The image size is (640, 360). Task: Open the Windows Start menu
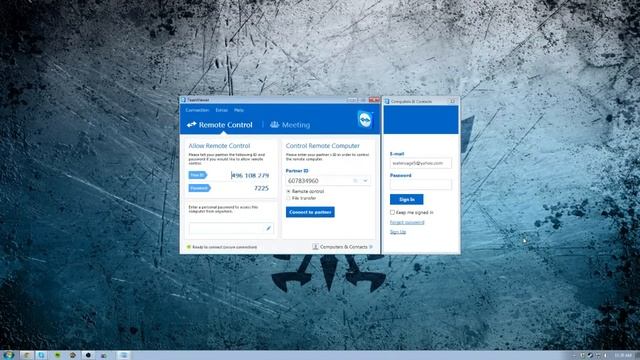(9, 355)
